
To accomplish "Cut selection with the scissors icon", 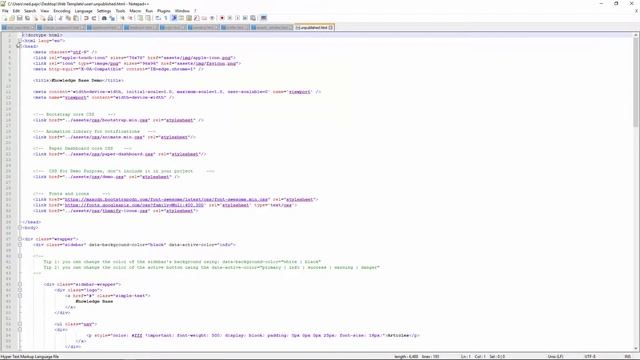I will [60, 18].
